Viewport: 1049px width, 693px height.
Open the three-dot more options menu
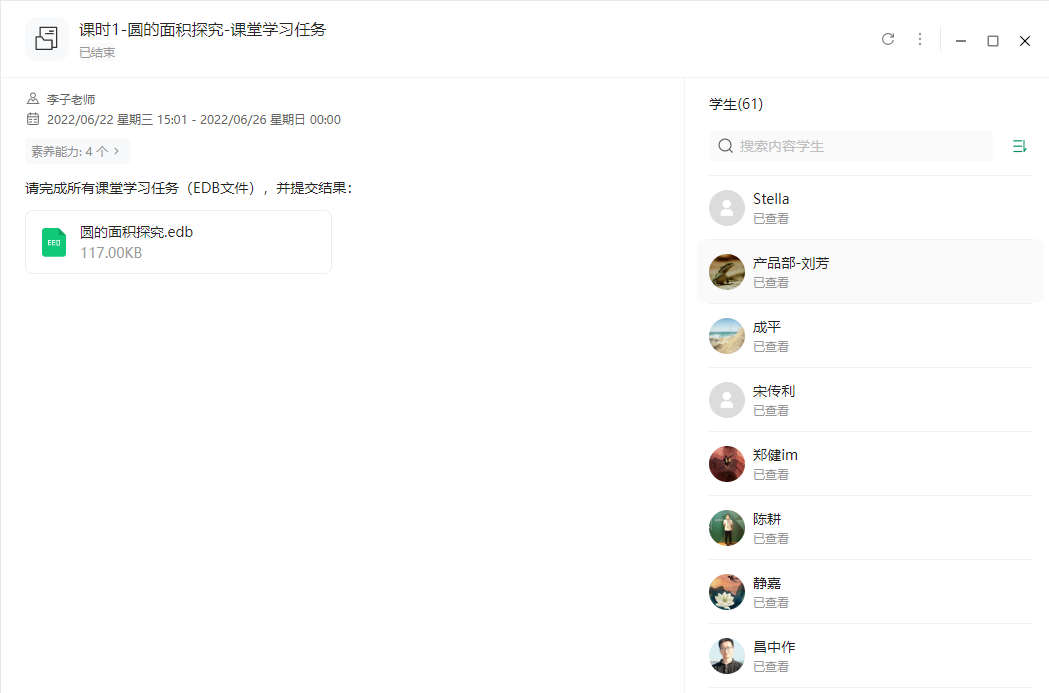point(920,39)
